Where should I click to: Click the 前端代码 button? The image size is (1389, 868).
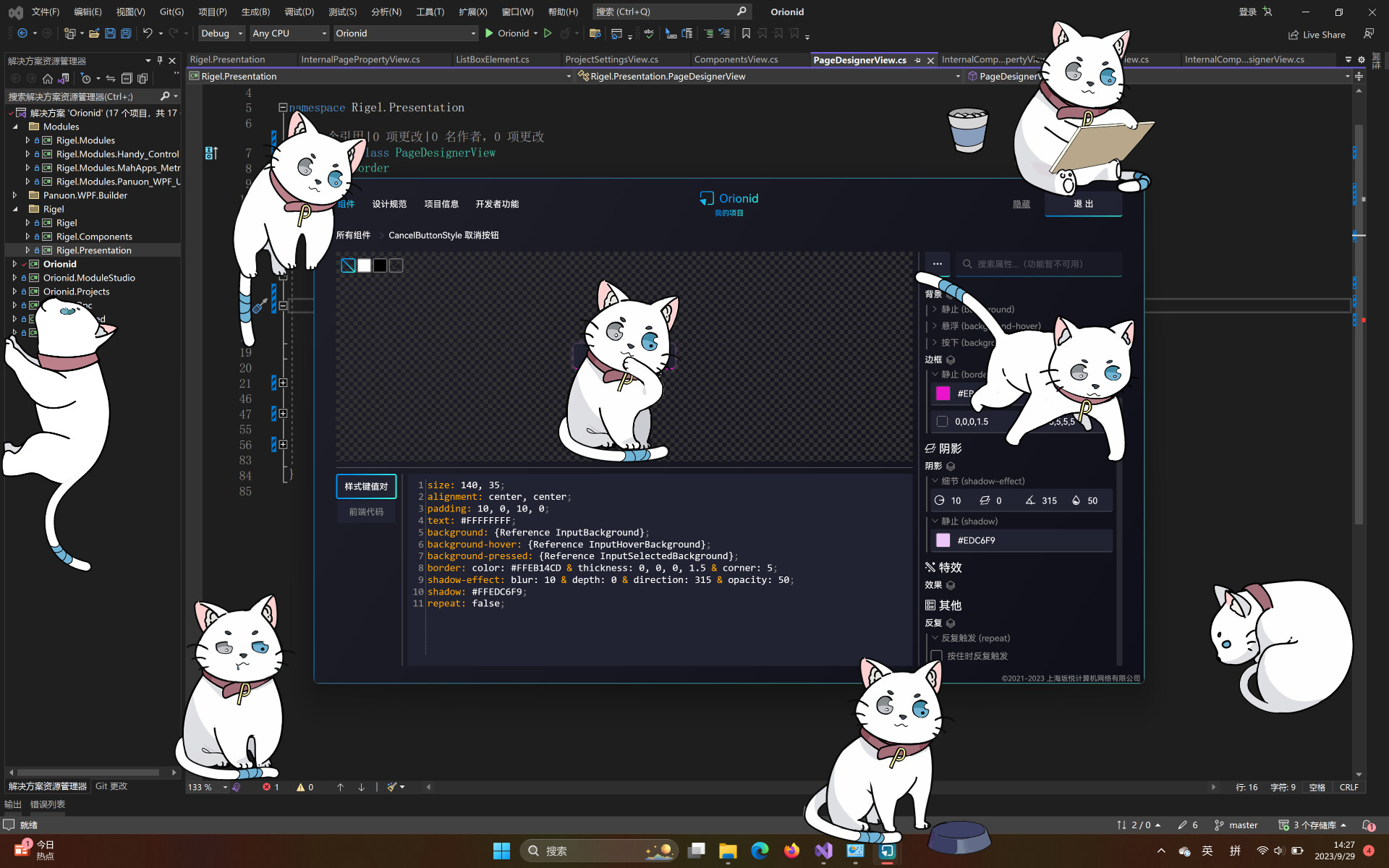point(366,511)
